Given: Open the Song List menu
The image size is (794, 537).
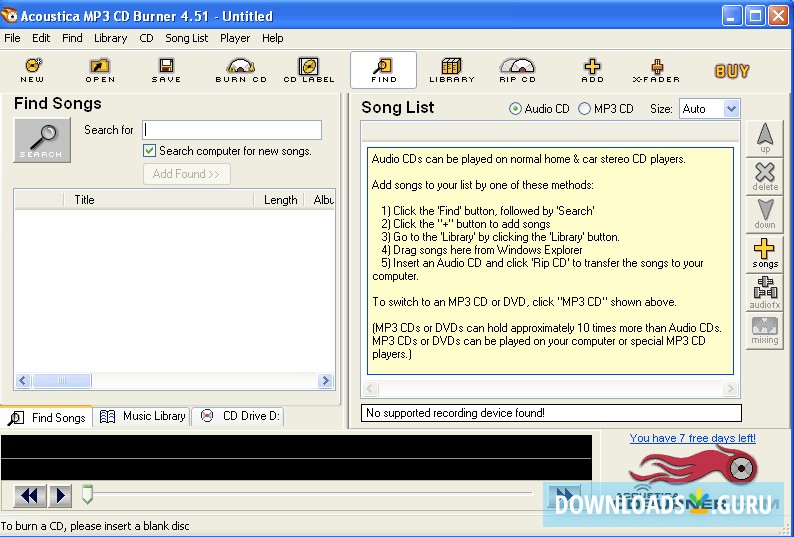Looking at the screenshot, I should (x=186, y=38).
